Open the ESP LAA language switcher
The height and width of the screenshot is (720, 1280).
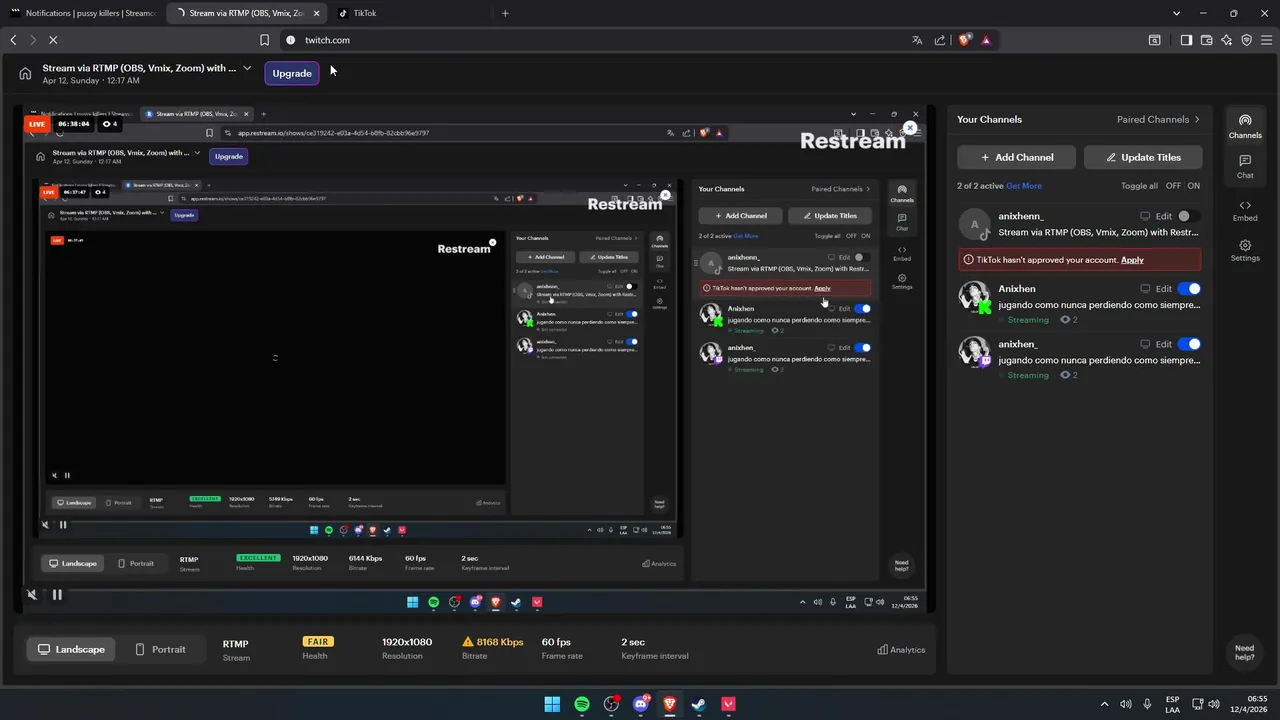click(x=1173, y=704)
